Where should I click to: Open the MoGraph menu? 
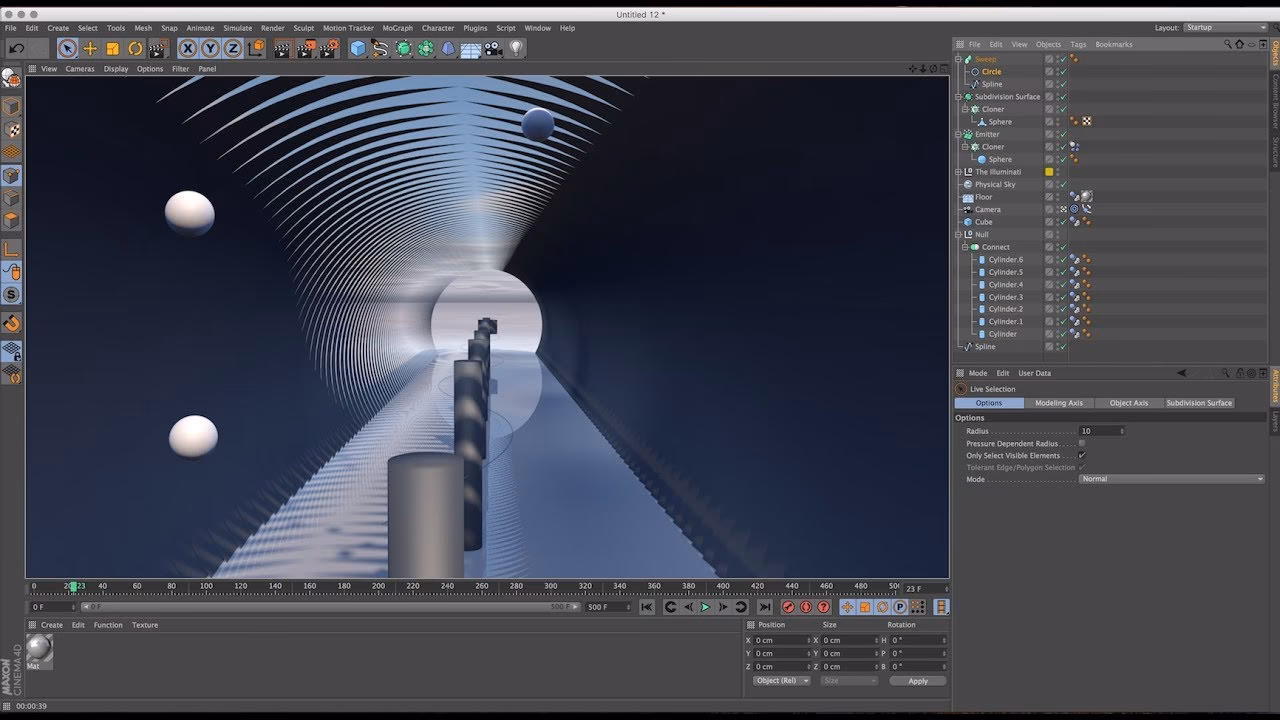397,28
